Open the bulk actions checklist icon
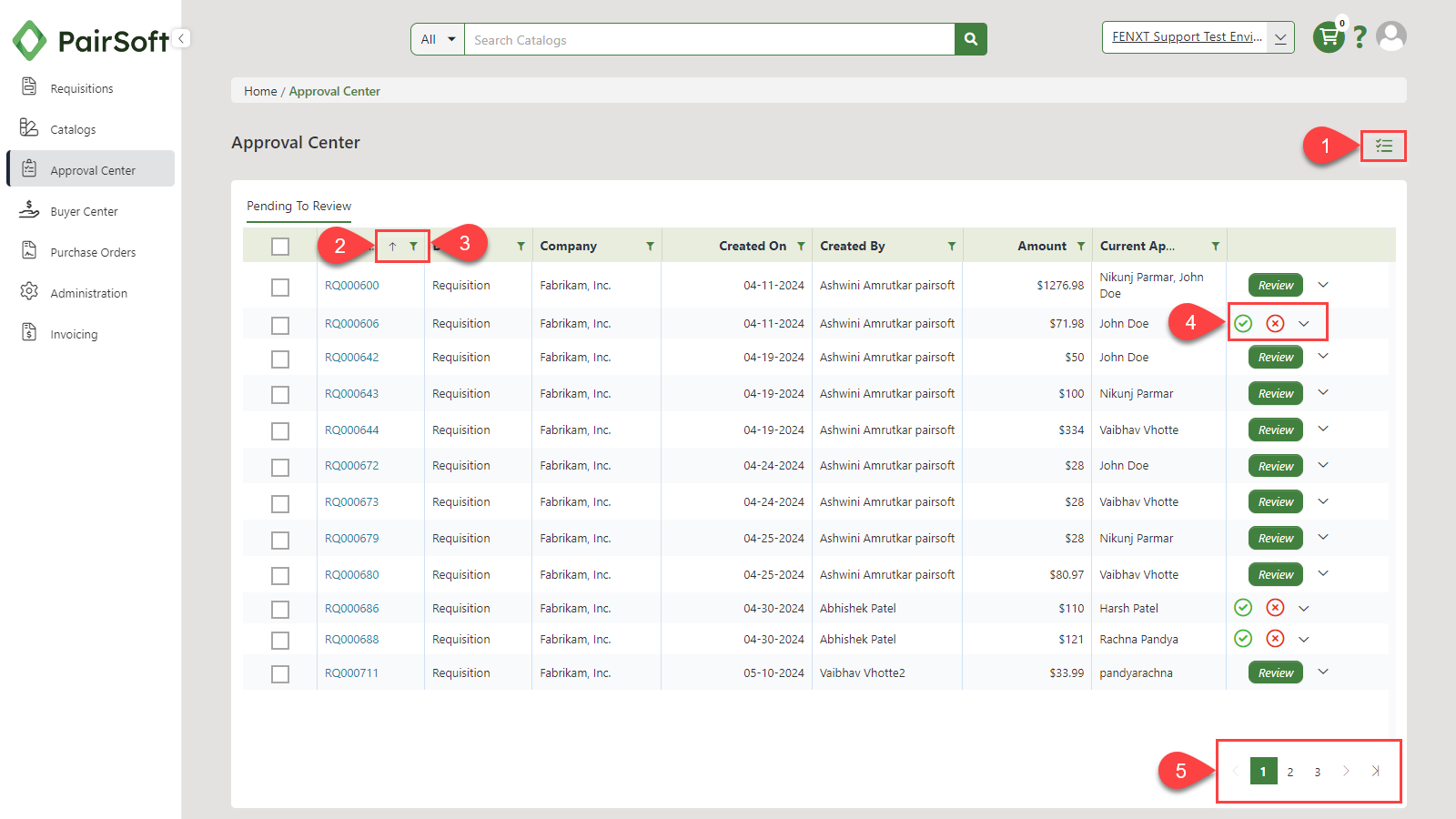Image resolution: width=1456 pixels, height=819 pixels. [1384, 146]
